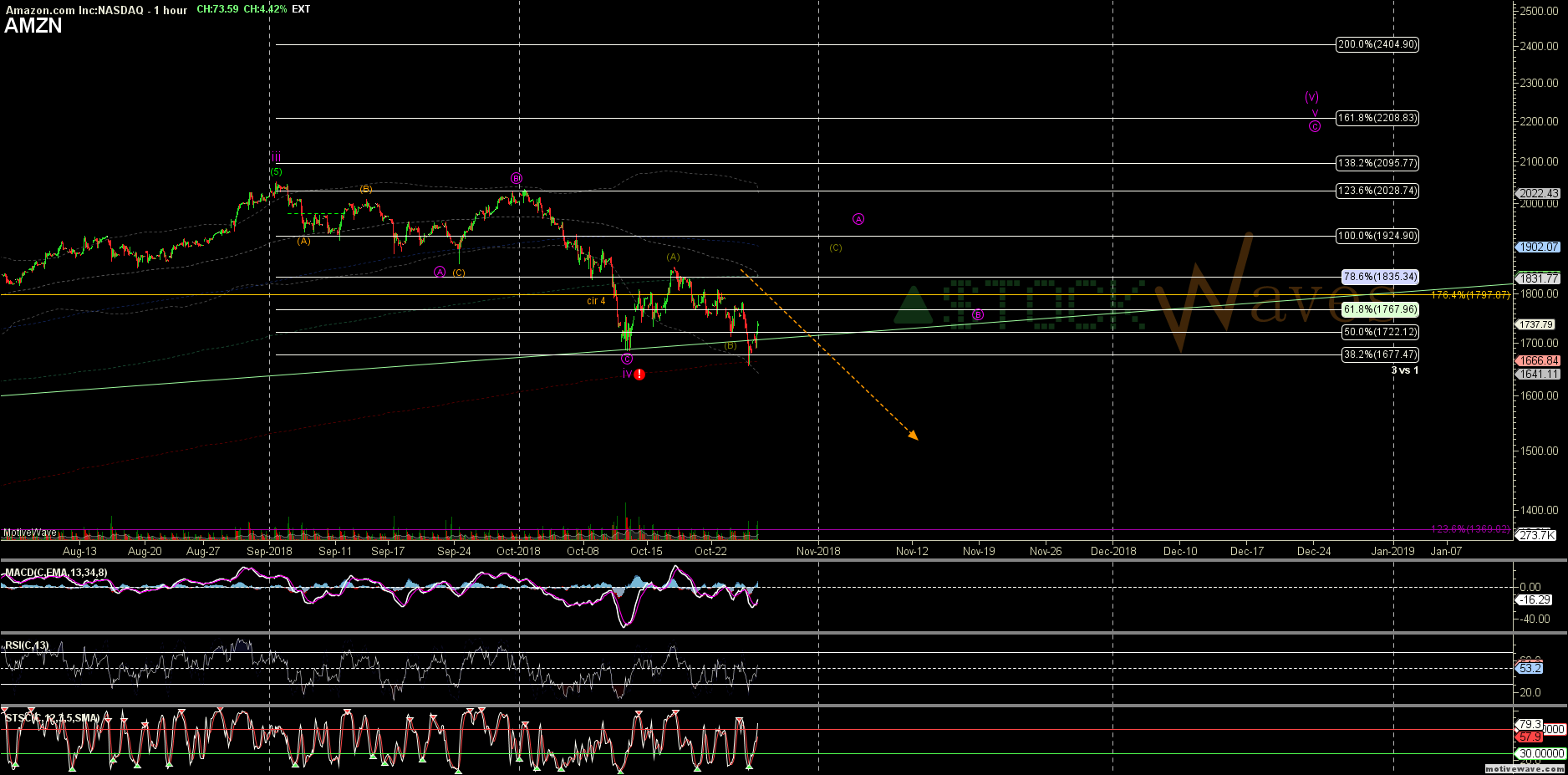
Task: Click the 'cir 4' orange annotation
Action: pos(596,301)
